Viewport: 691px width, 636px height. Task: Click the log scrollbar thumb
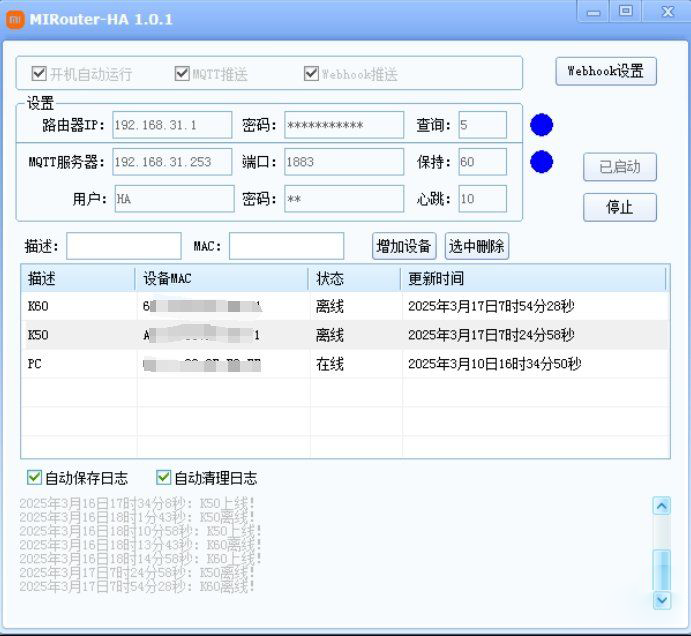point(661,569)
